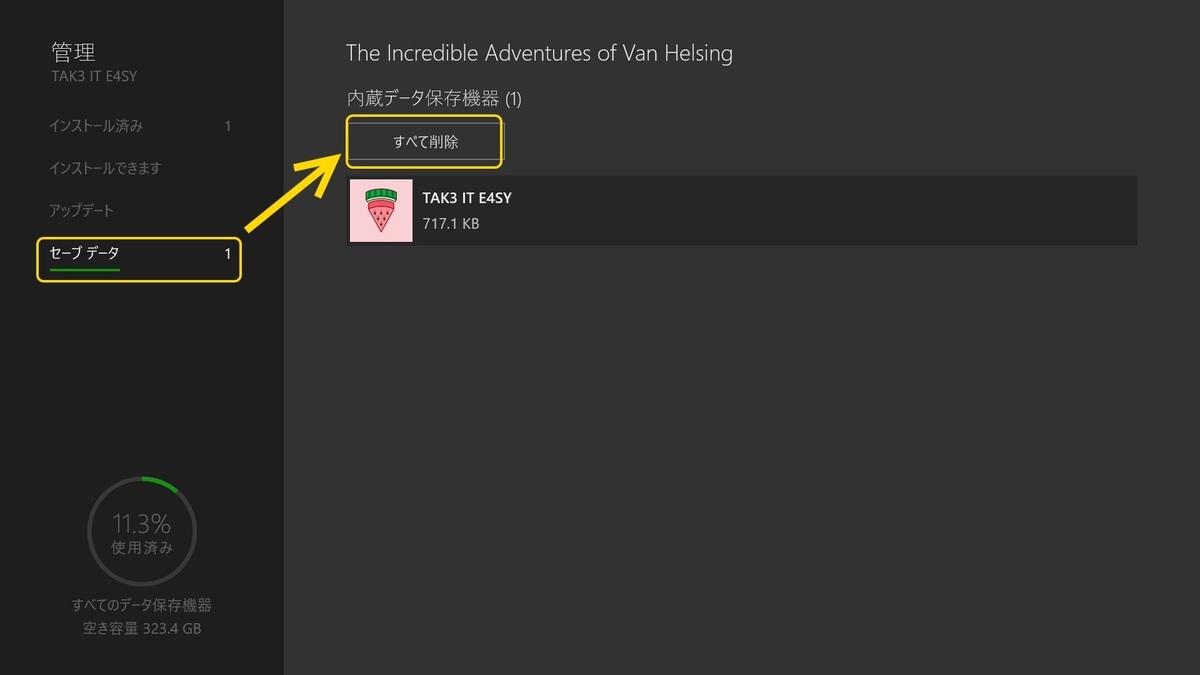Click The Incredible Adventures of Van Helsing title

[x=539, y=53]
